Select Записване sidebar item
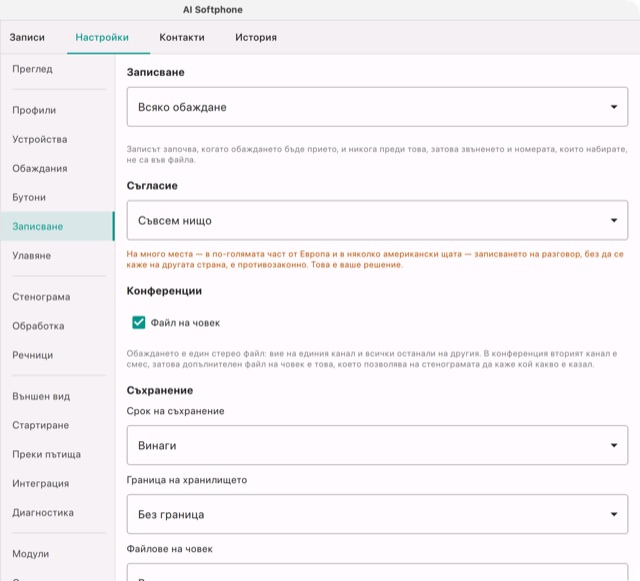The width and height of the screenshot is (640, 581). click(57, 226)
